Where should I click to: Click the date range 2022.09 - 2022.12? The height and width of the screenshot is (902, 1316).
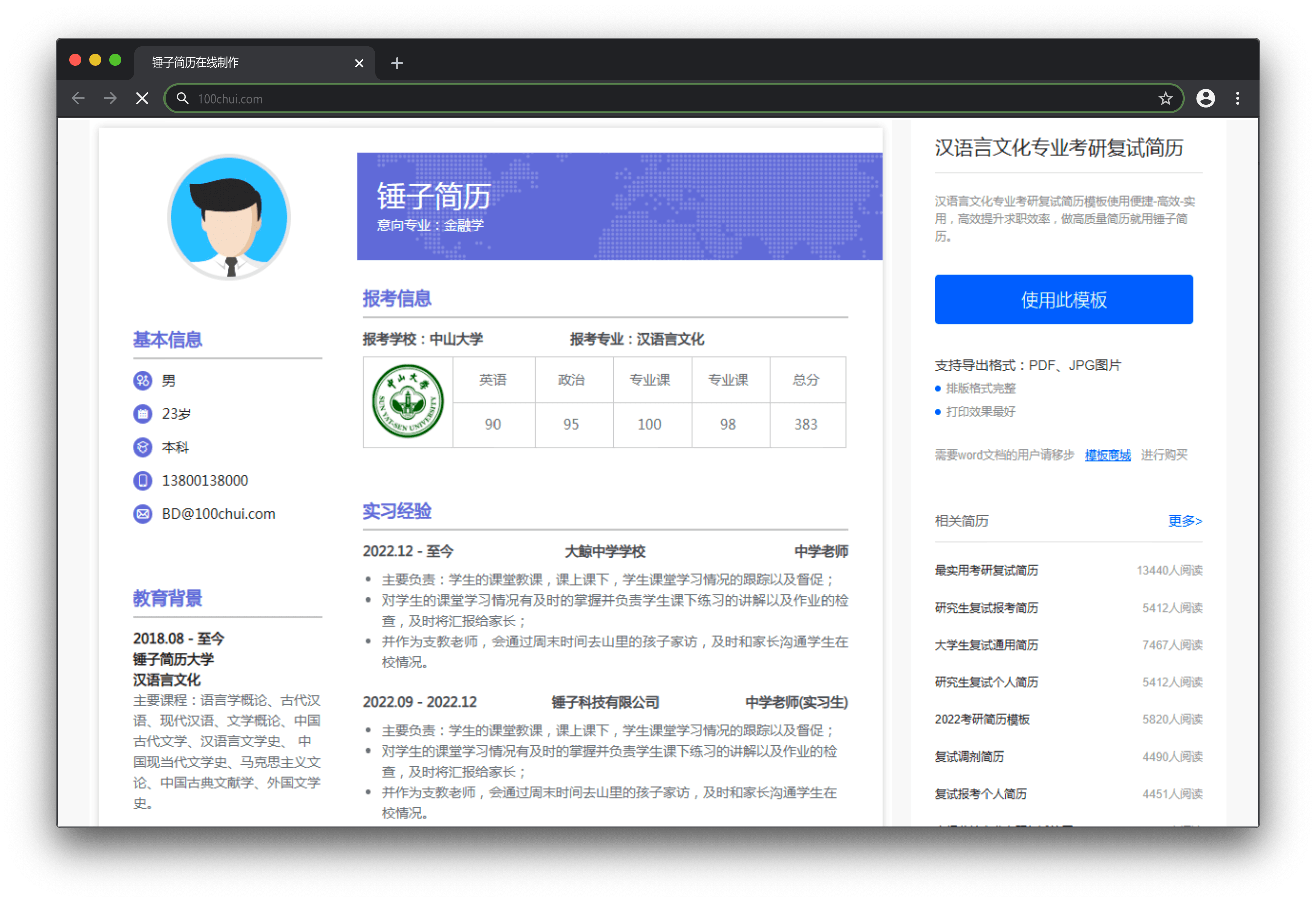(420, 702)
